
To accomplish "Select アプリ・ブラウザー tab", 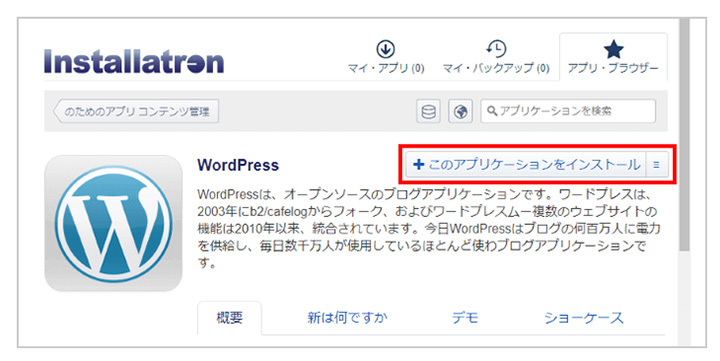I will click(x=613, y=57).
